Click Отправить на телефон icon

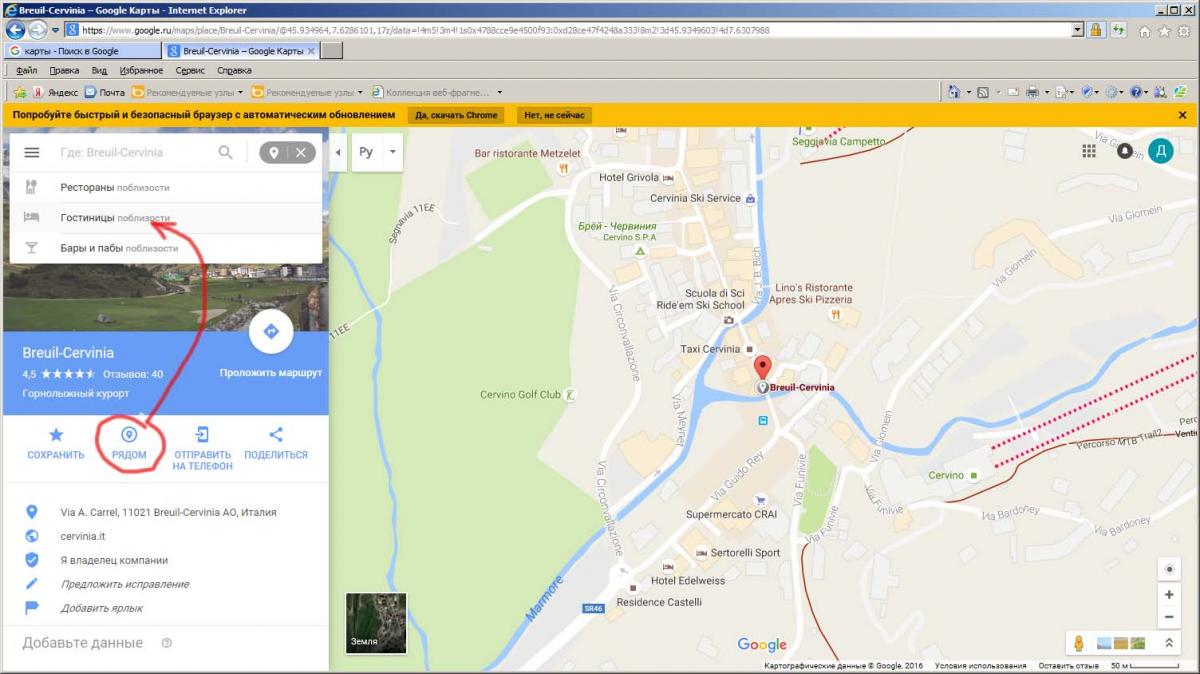point(202,434)
